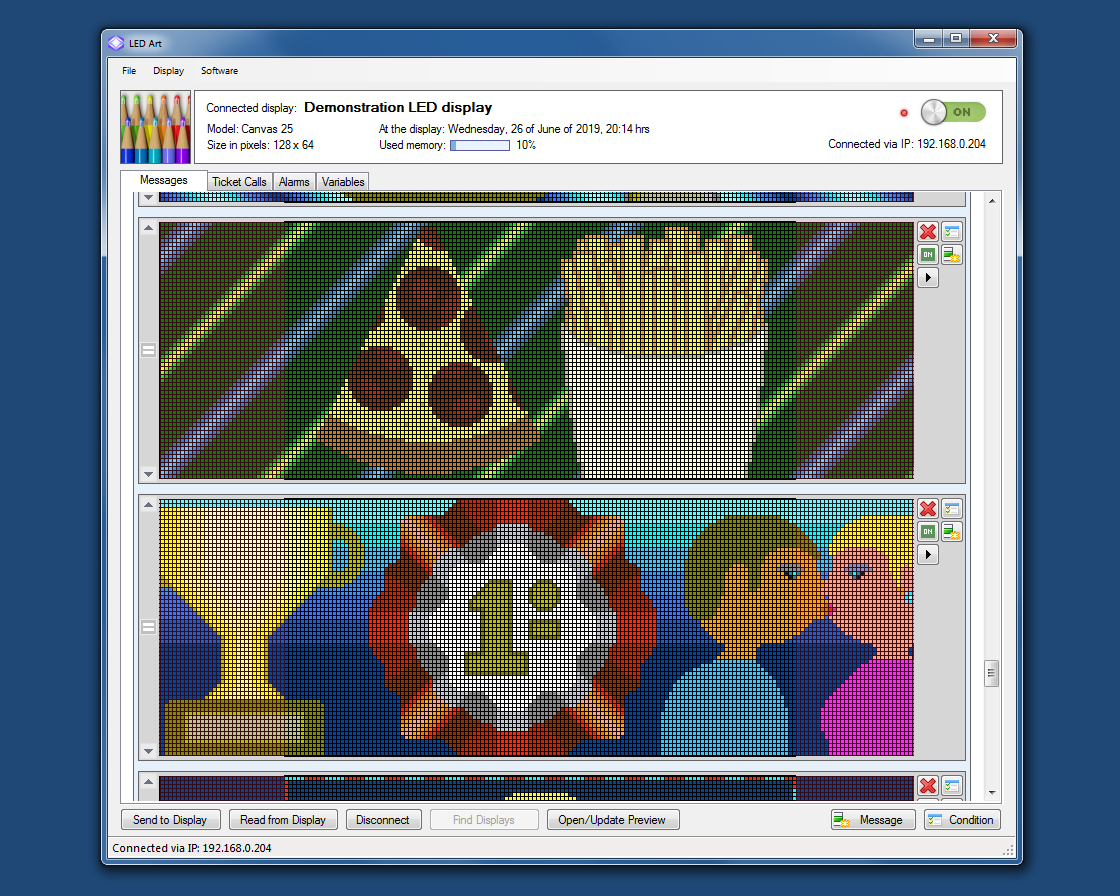Open condition settings for pizza message
The image size is (1120, 896).
point(951,232)
